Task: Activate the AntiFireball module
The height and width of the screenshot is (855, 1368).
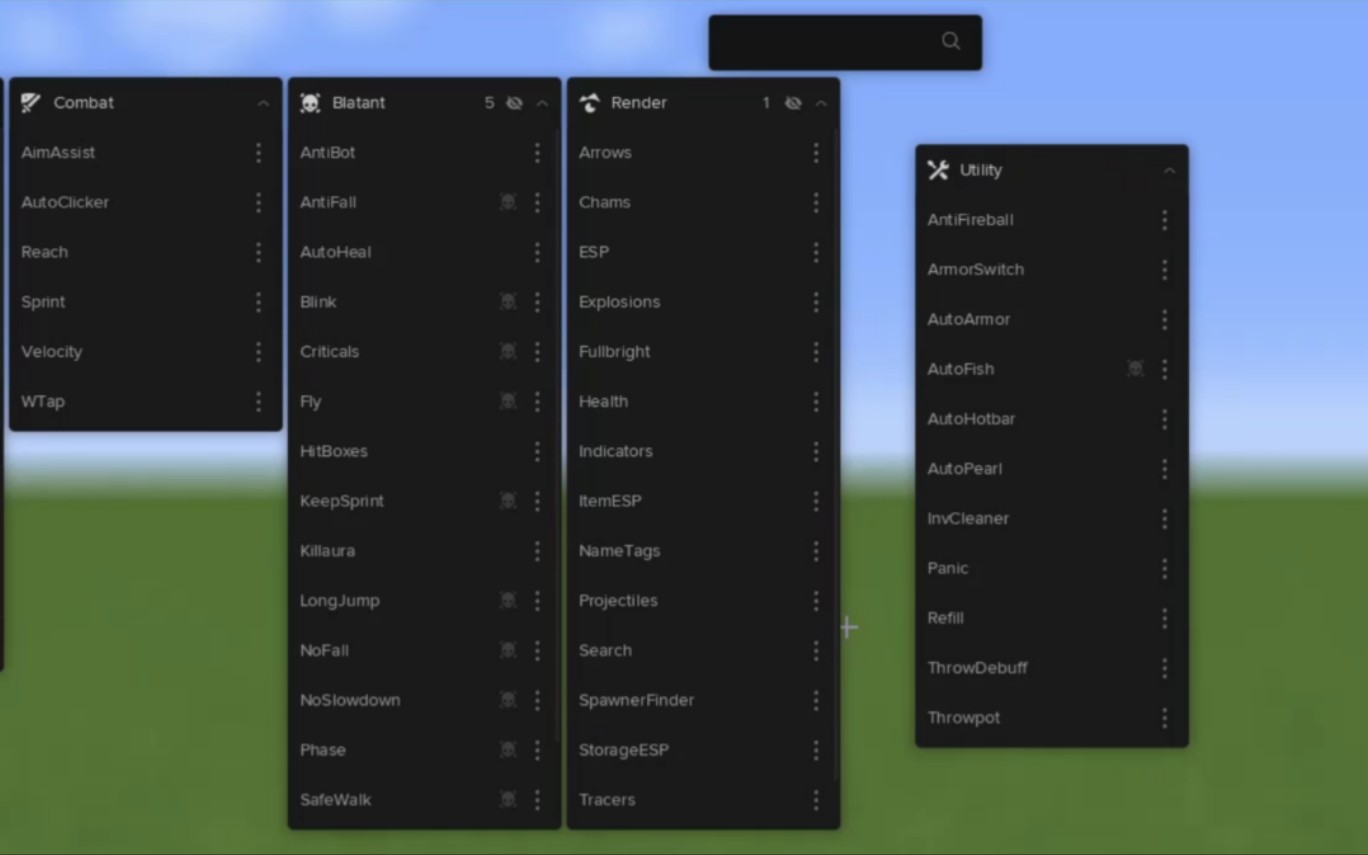Action: 1052,219
